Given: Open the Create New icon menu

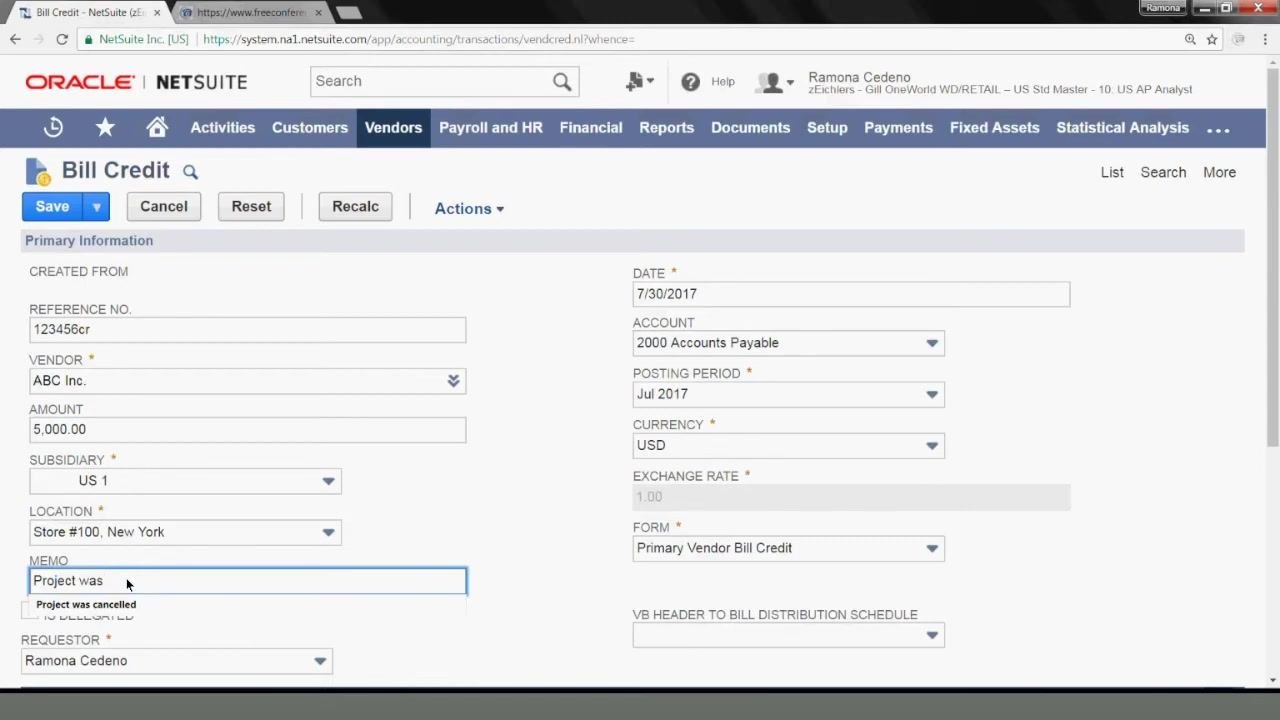Looking at the screenshot, I should [x=639, y=82].
